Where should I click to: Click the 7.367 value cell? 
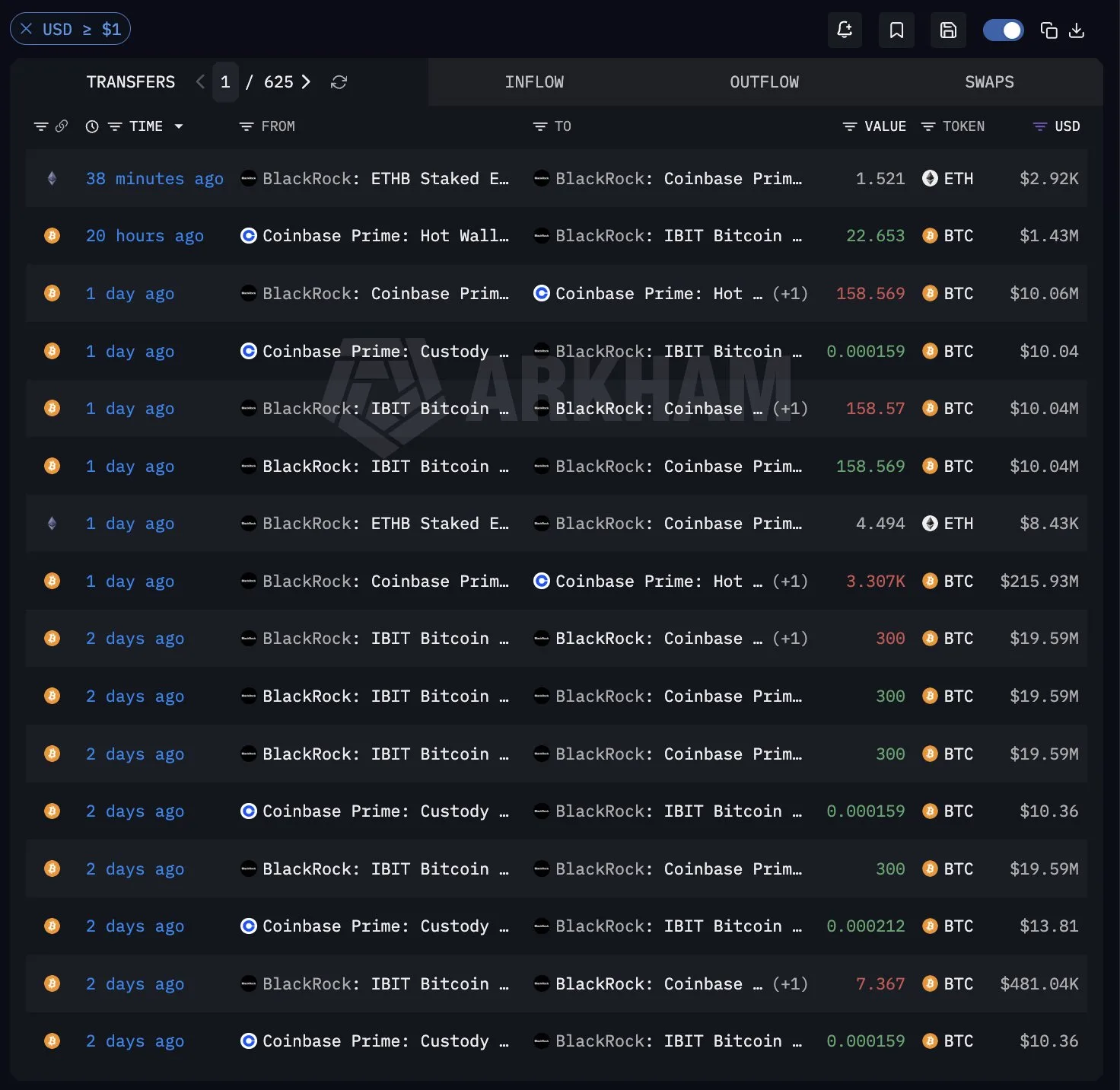click(x=880, y=984)
